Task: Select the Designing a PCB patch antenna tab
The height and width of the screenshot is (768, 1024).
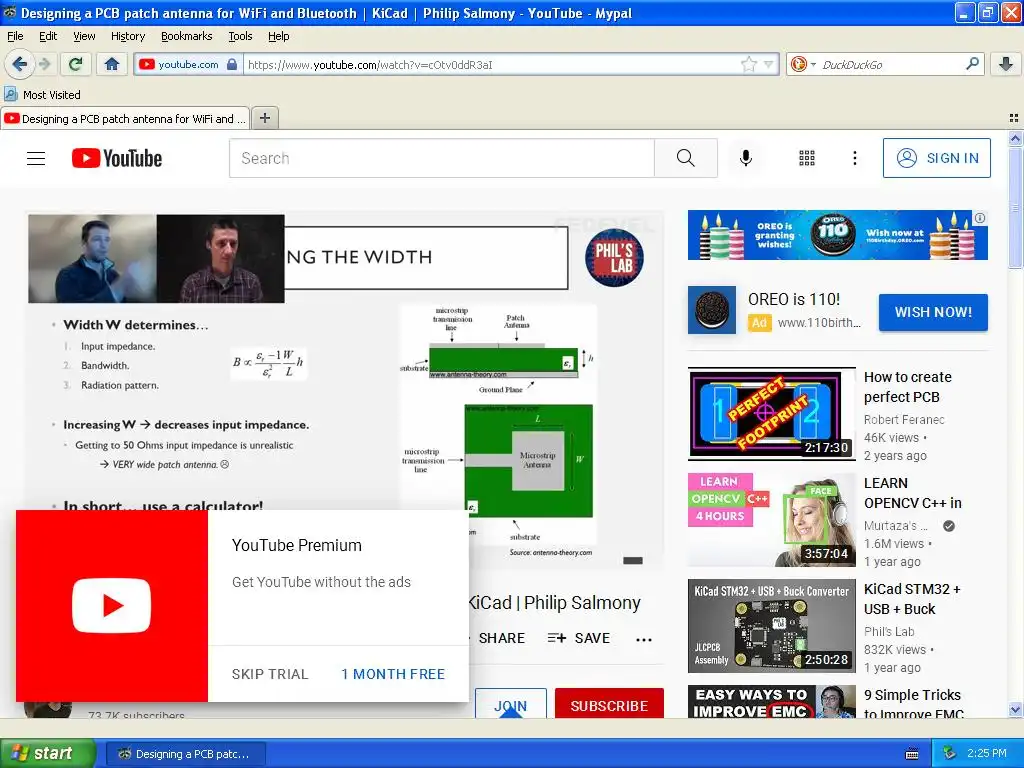Action: 125,119
